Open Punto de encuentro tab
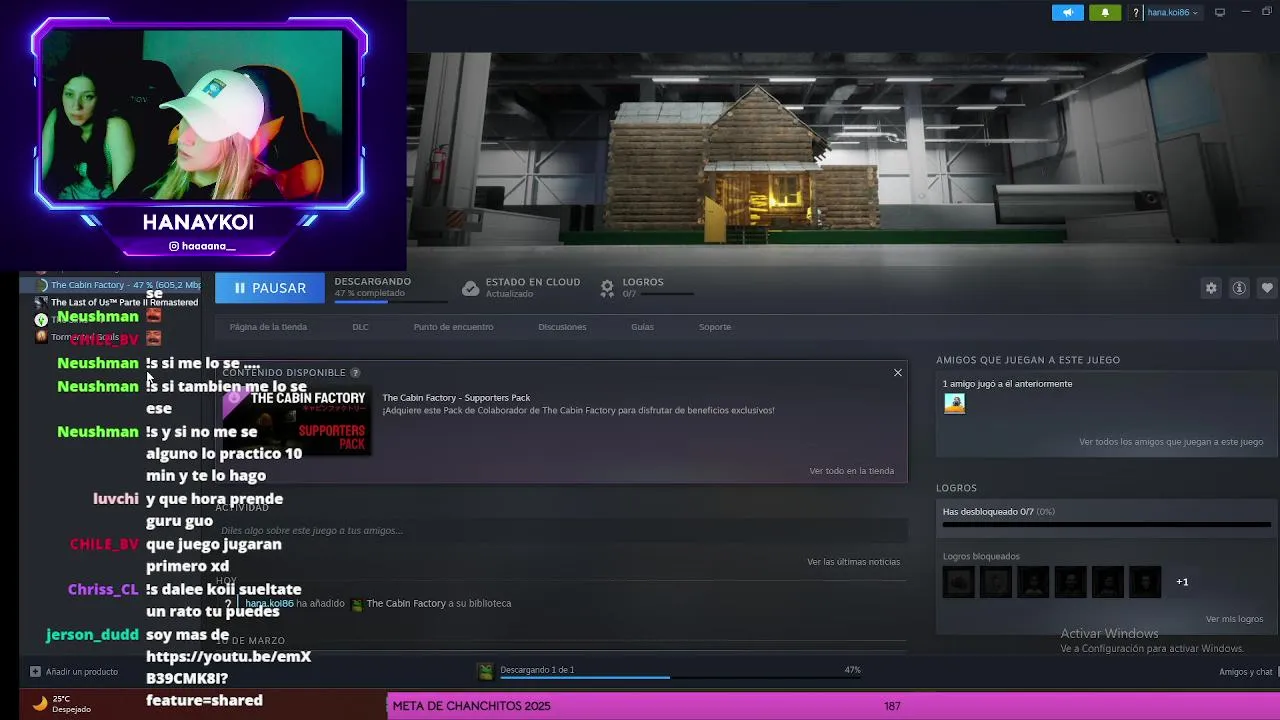The height and width of the screenshot is (720, 1280). 453,327
